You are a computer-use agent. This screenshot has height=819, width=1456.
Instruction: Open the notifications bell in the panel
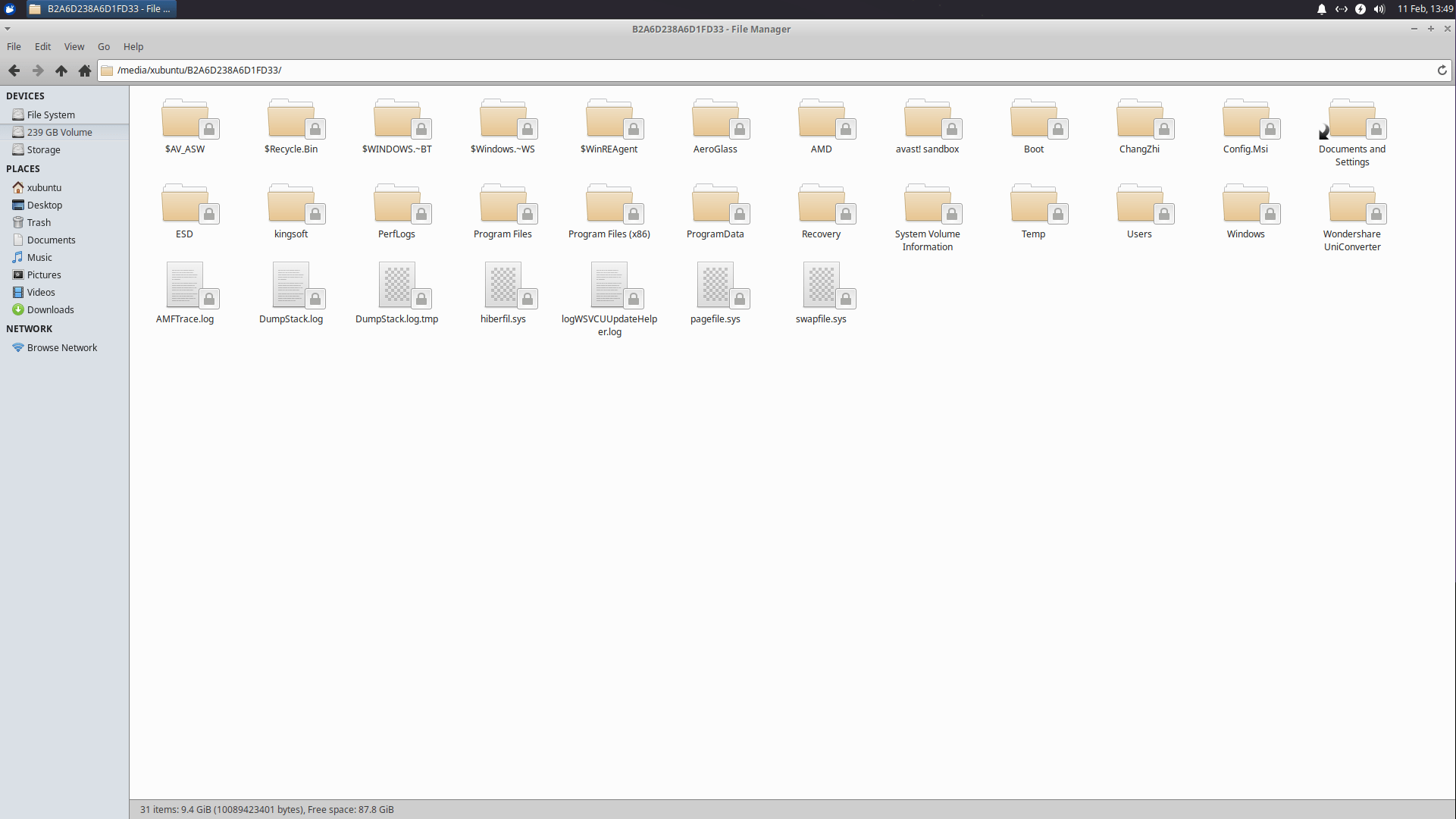pyautogui.click(x=1322, y=9)
